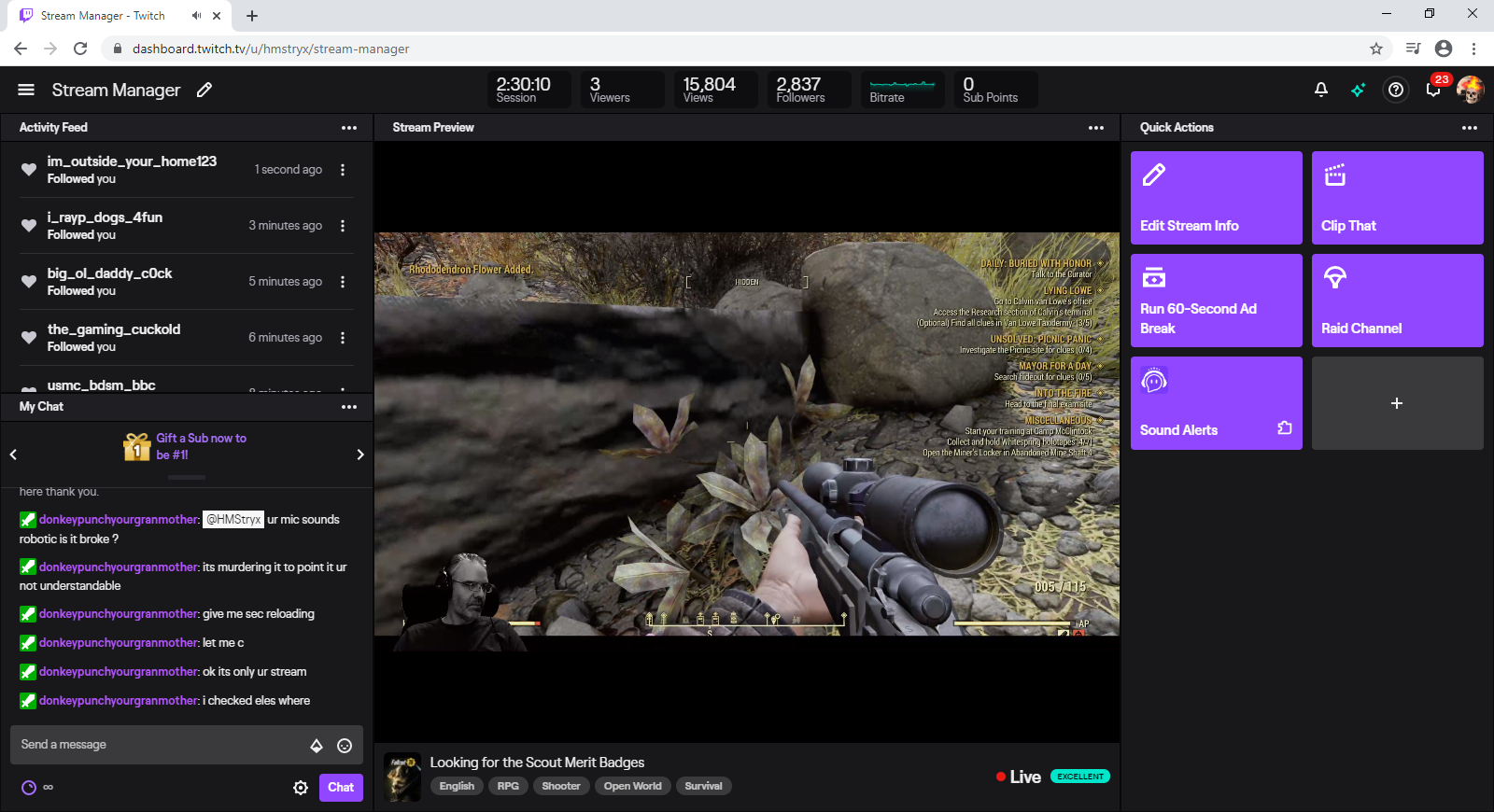Click heart icon for i_rayp_dogs_4fun
1494x812 pixels.
click(29, 226)
